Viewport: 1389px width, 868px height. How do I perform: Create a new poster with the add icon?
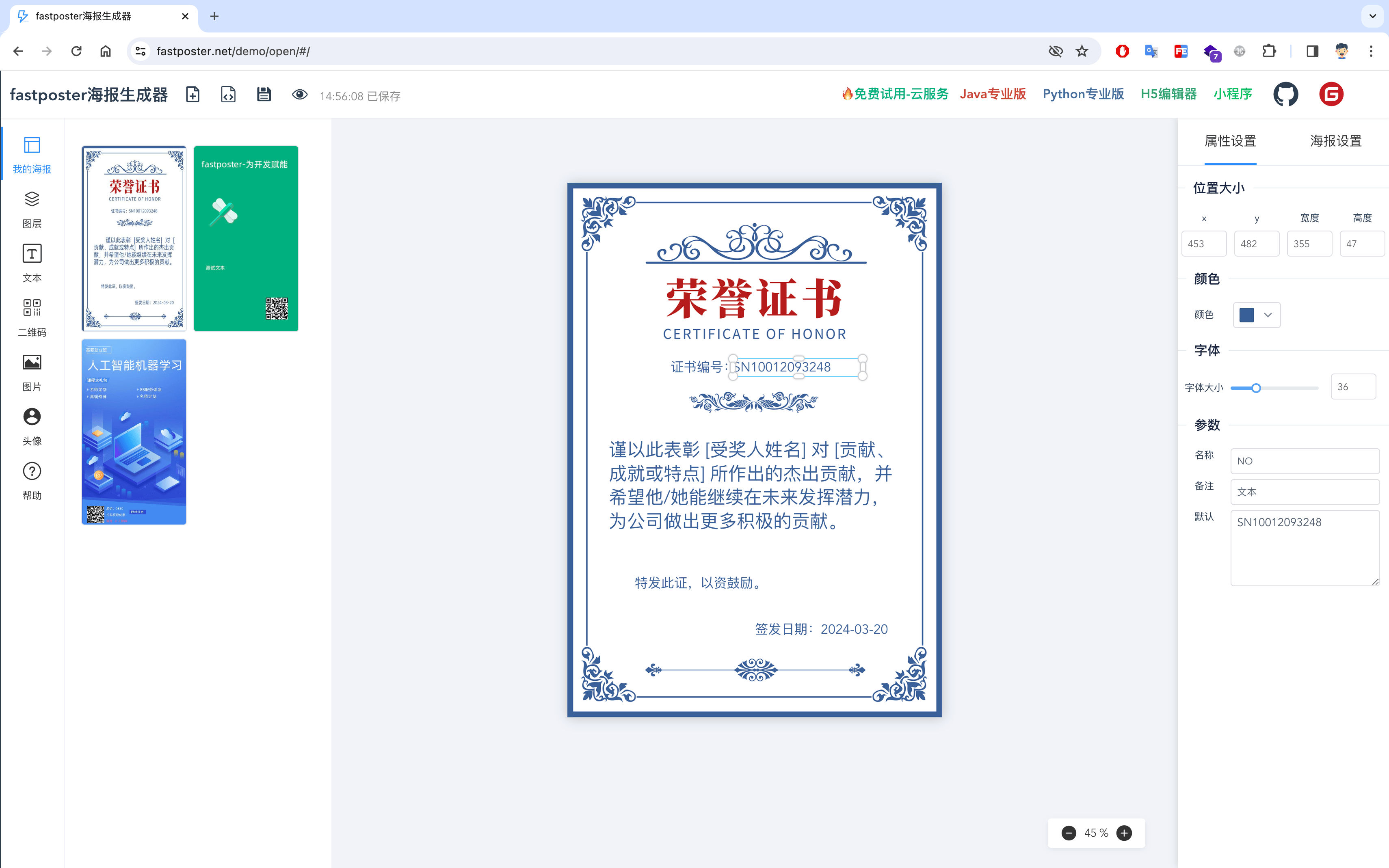193,94
